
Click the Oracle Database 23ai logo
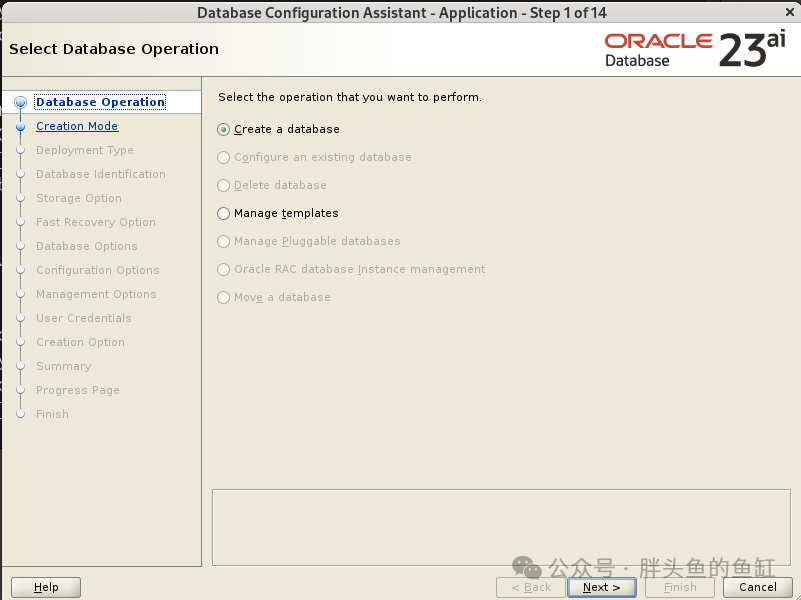point(695,49)
